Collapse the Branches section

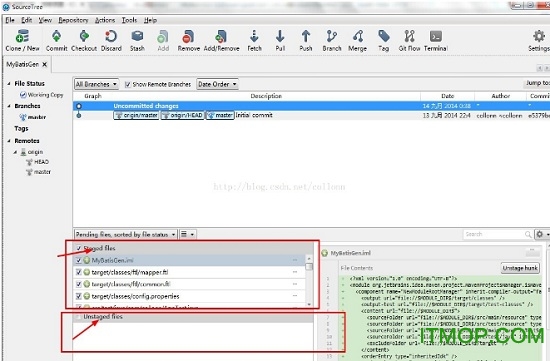pyautogui.click(x=9, y=106)
